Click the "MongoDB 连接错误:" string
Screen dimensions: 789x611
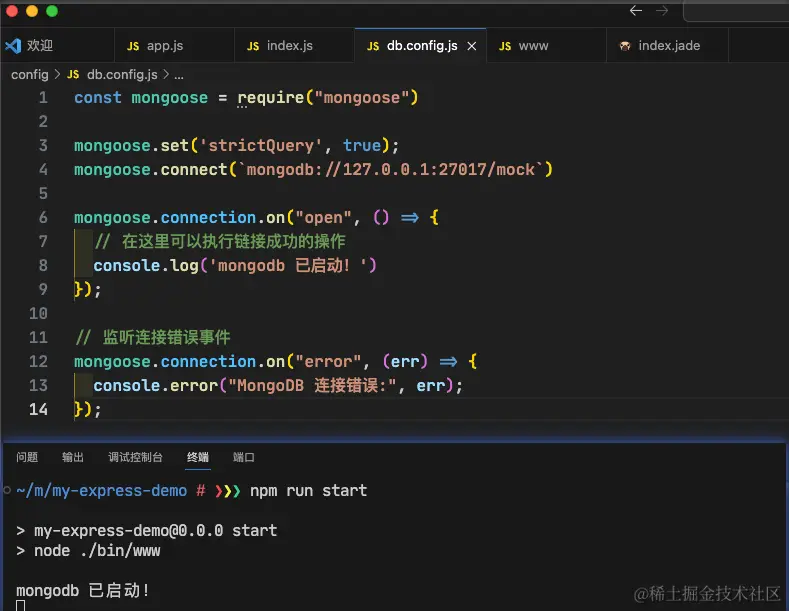tap(312, 386)
